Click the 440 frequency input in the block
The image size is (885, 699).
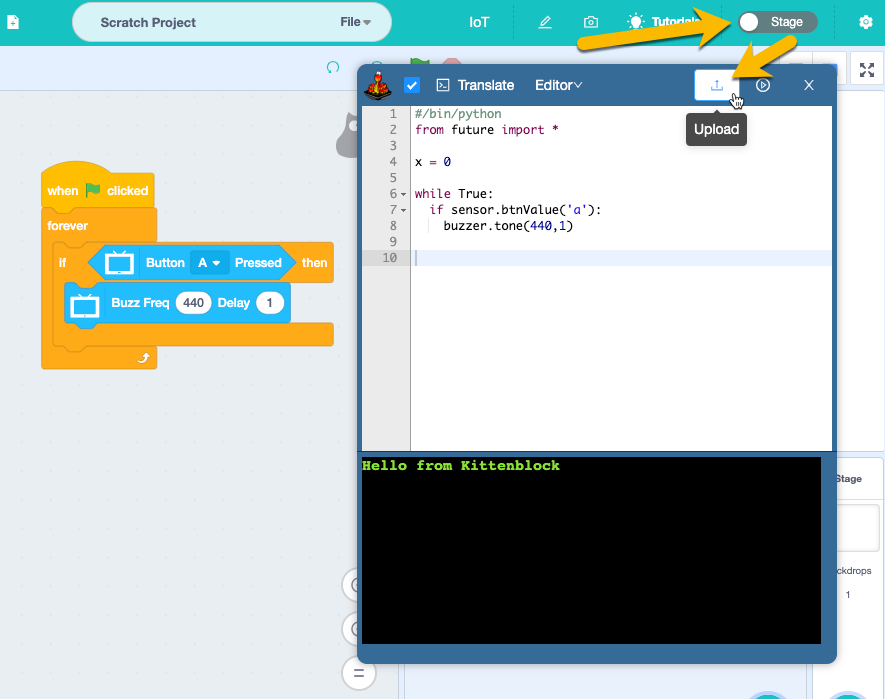pos(193,302)
